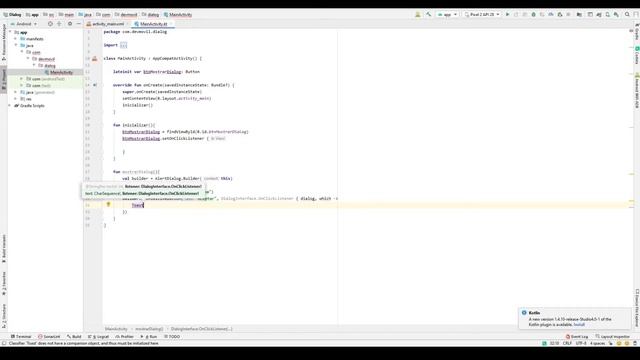This screenshot has width=640, height=360.
Task: Open the Gradle side tab on right edge
Action: tap(636, 31)
